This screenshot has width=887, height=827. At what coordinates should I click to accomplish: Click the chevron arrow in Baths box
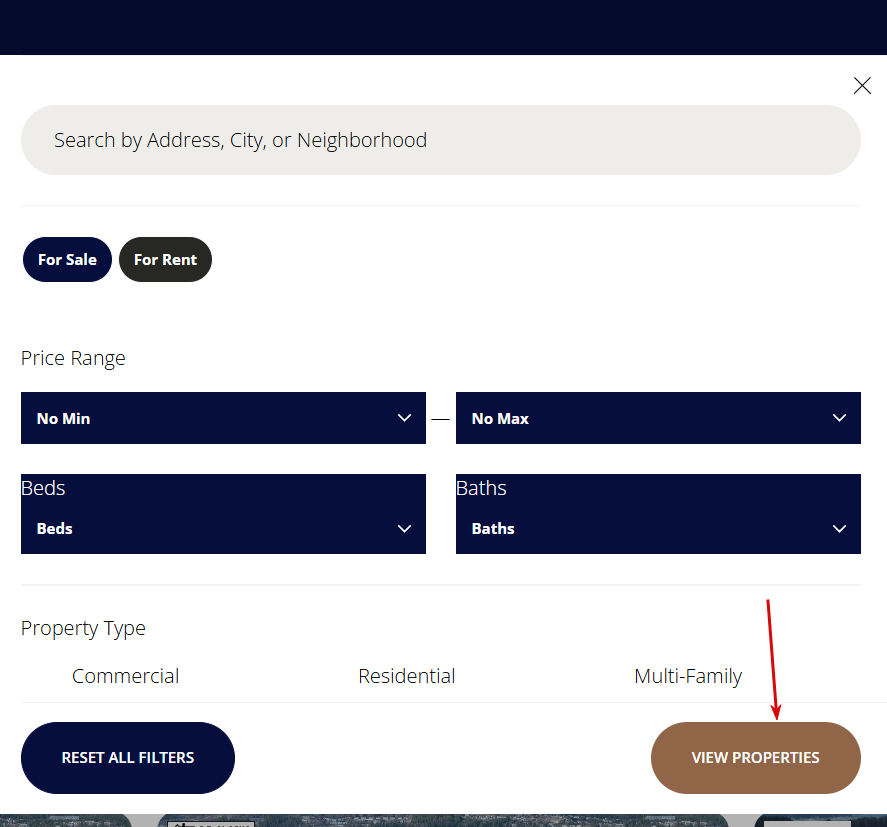tap(839, 528)
